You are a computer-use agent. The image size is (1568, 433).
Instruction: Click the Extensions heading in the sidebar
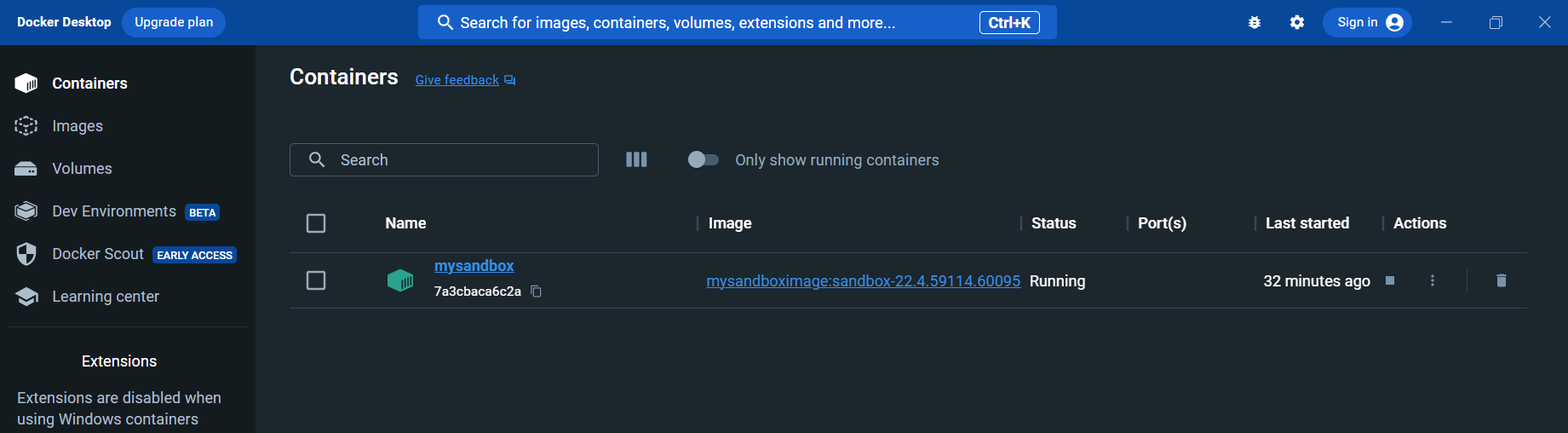pos(119,361)
